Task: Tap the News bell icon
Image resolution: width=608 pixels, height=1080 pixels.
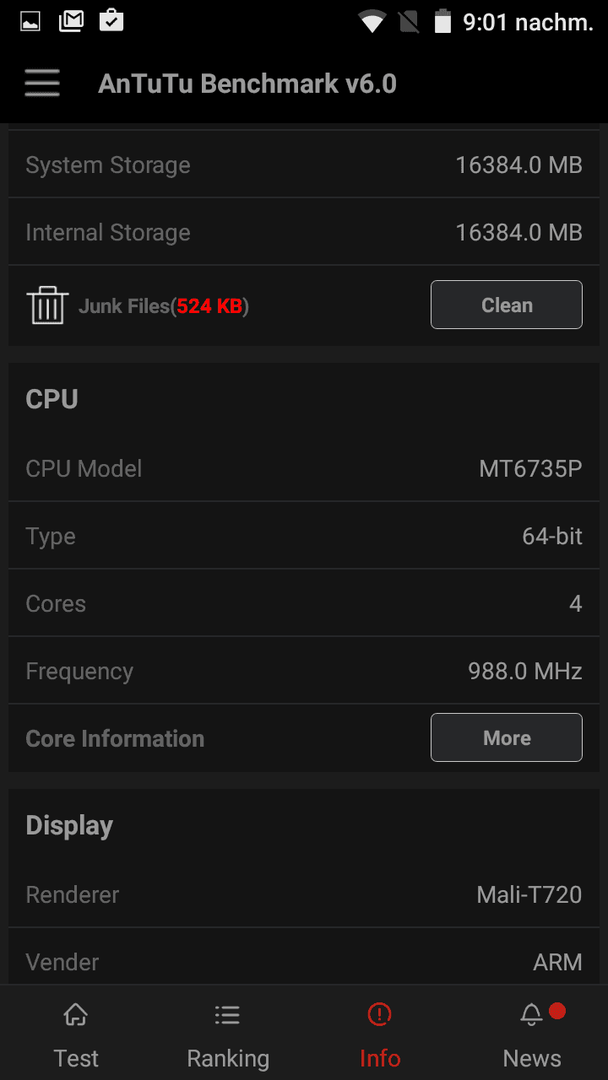Action: (532, 1014)
